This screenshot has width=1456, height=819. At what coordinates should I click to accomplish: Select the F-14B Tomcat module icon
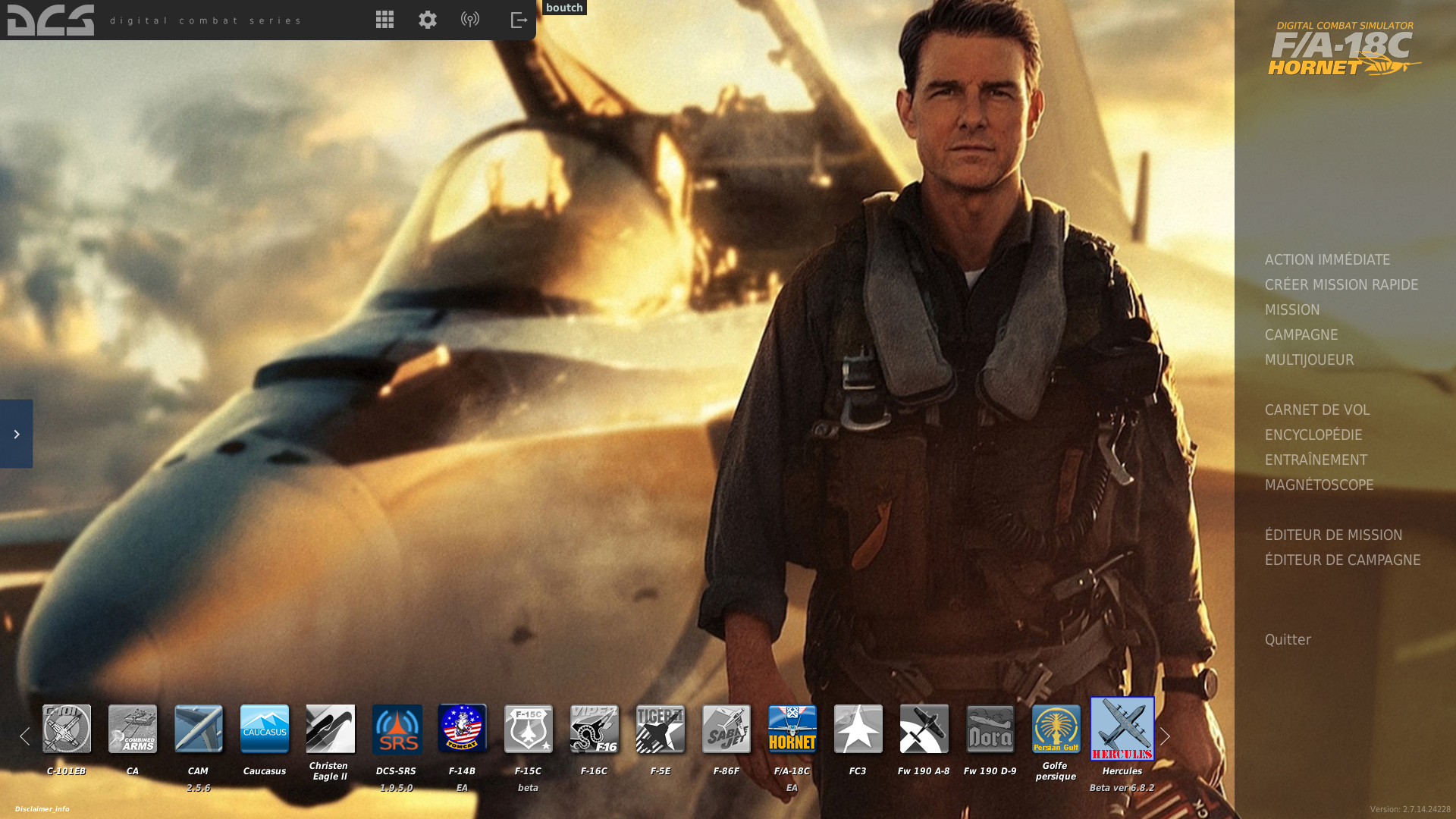[x=462, y=730]
